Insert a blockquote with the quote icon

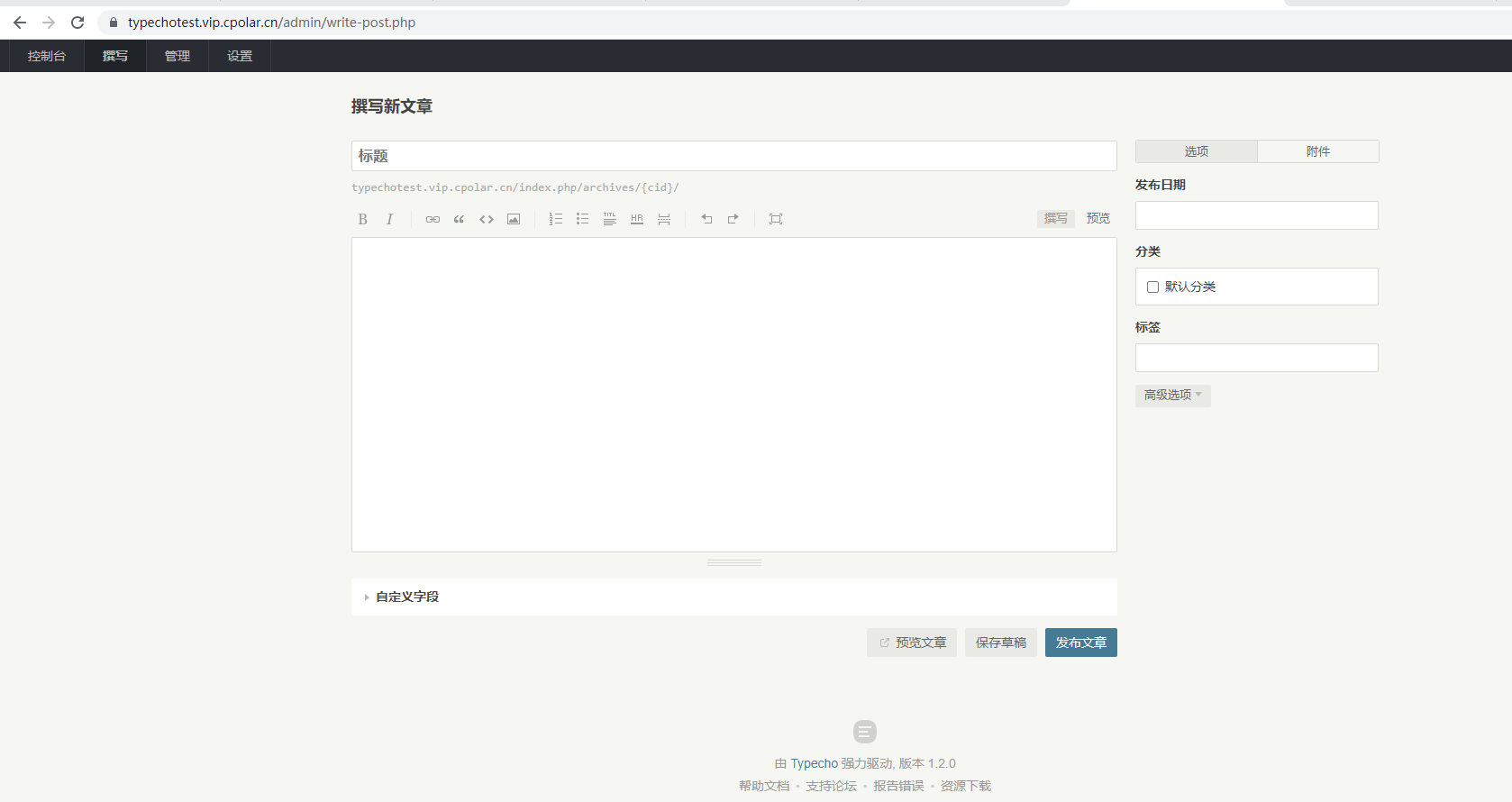pos(460,219)
